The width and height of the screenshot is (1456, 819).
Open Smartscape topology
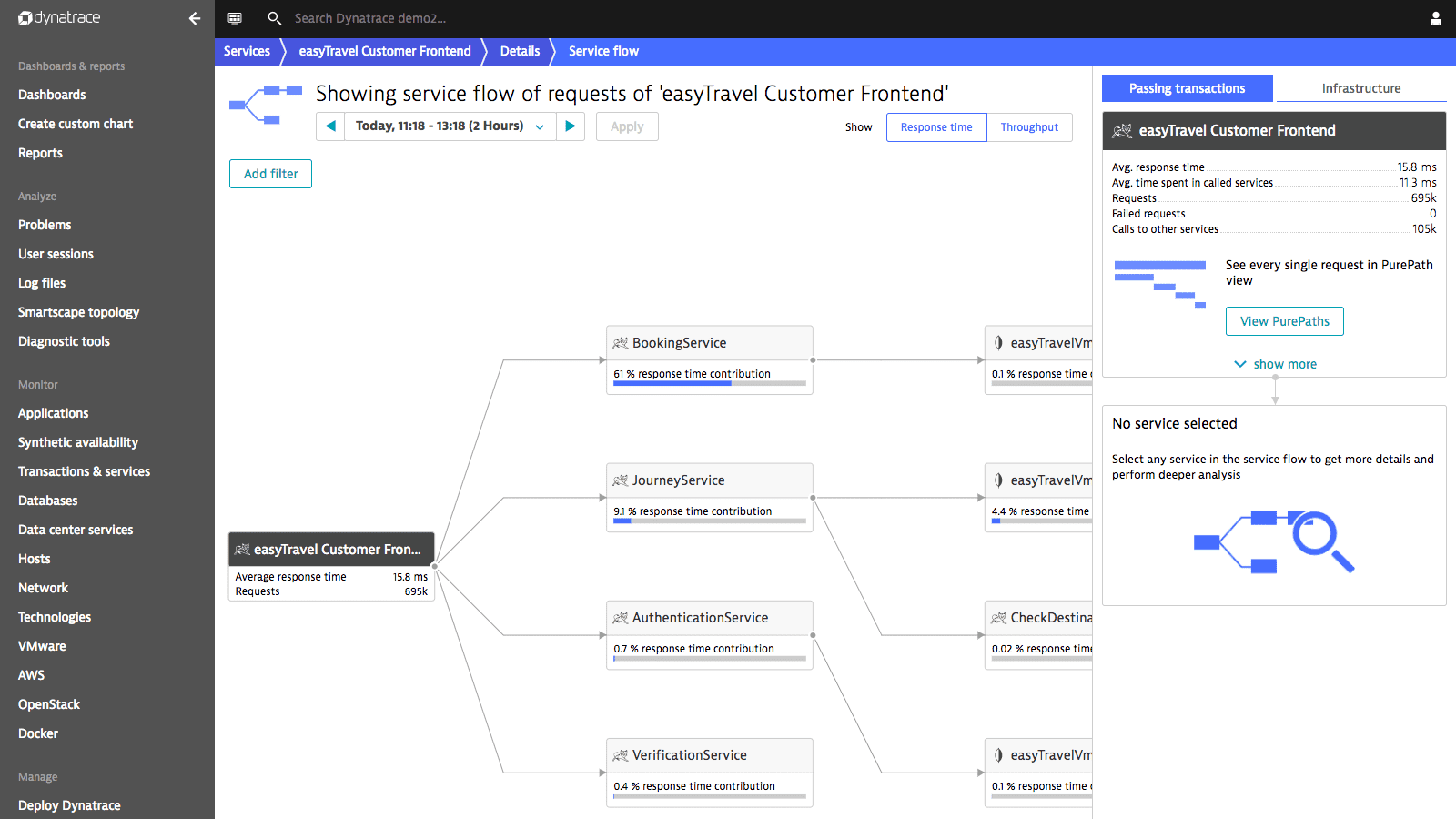(x=78, y=312)
